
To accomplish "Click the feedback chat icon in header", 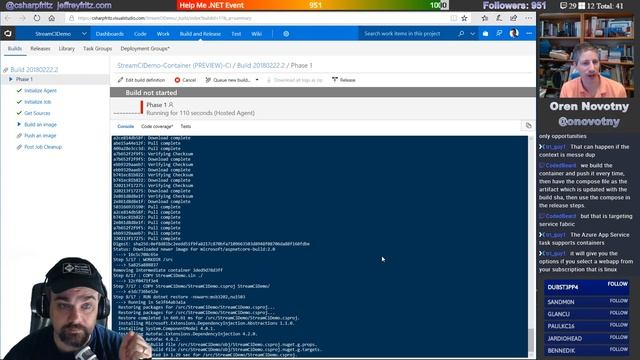I will tap(499, 34).
